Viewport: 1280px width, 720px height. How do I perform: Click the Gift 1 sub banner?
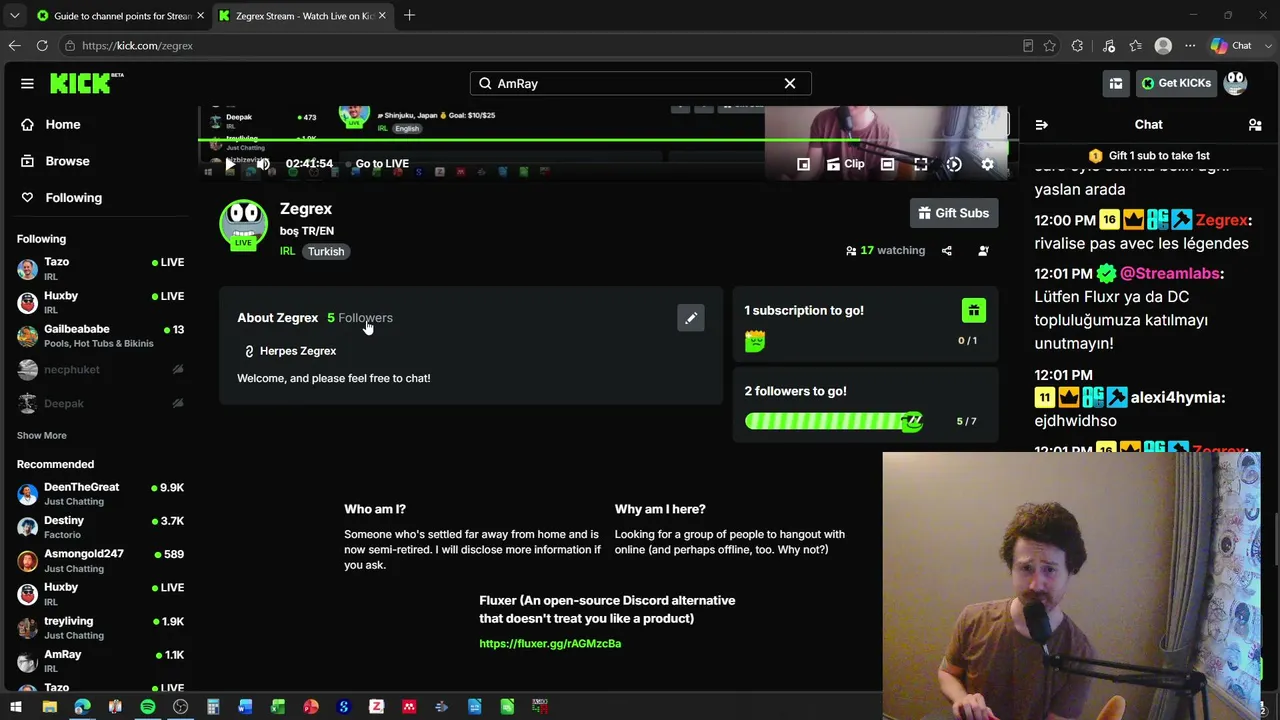pos(1149,156)
